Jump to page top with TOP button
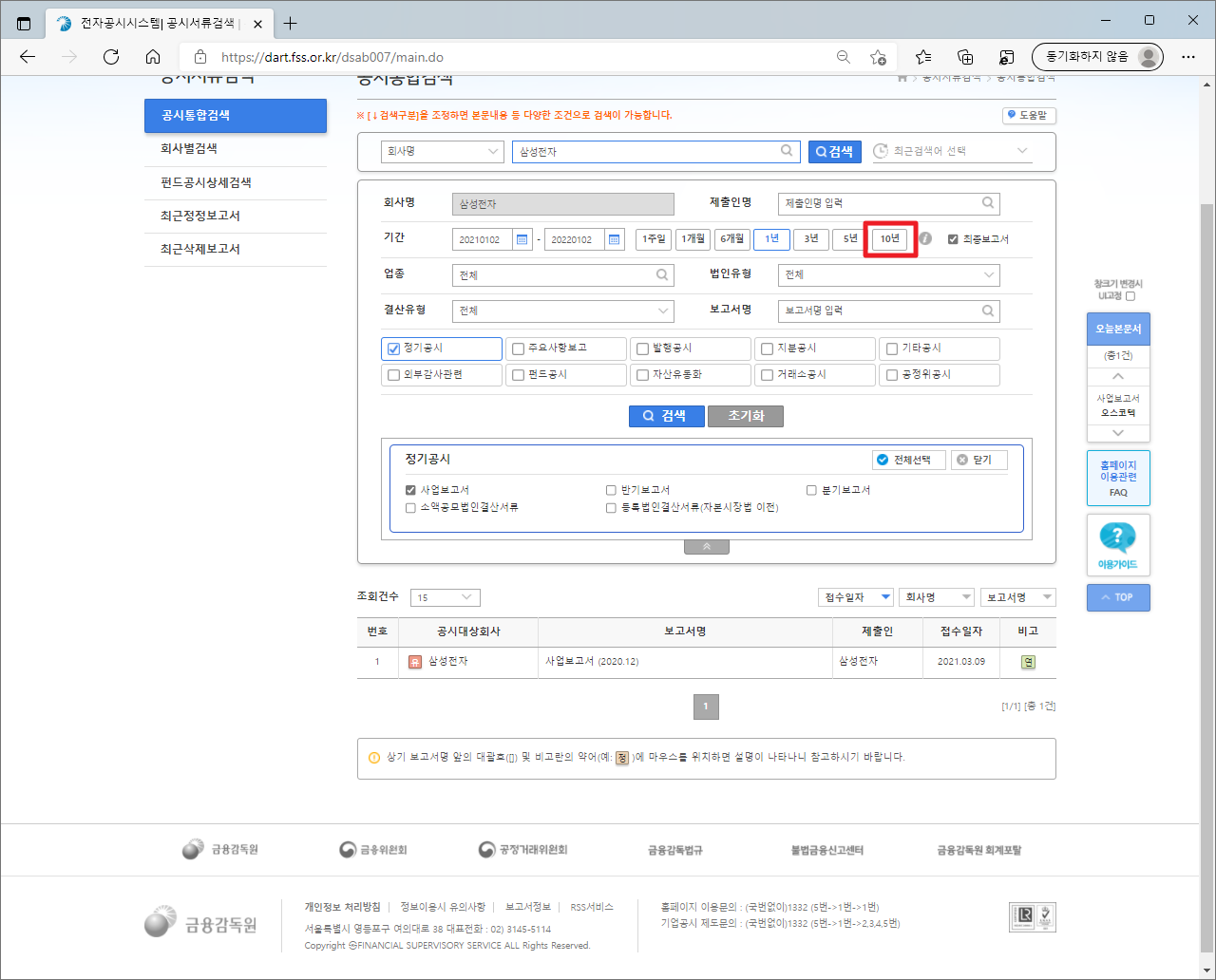 [1118, 597]
